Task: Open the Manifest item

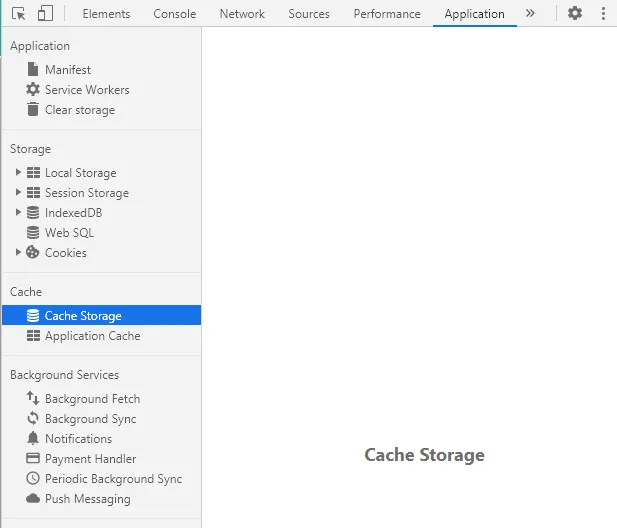Action: point(67,70)
